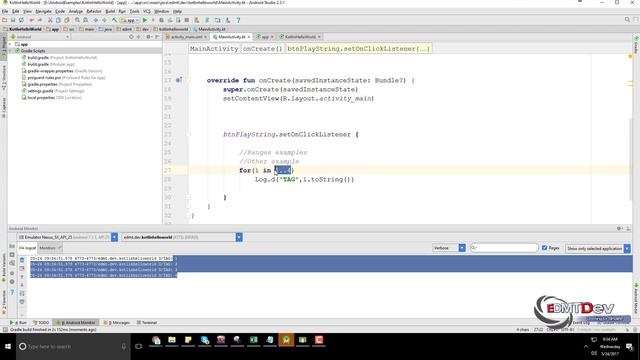
Task: Click the Windows Start button
Action: click(8, 347)
